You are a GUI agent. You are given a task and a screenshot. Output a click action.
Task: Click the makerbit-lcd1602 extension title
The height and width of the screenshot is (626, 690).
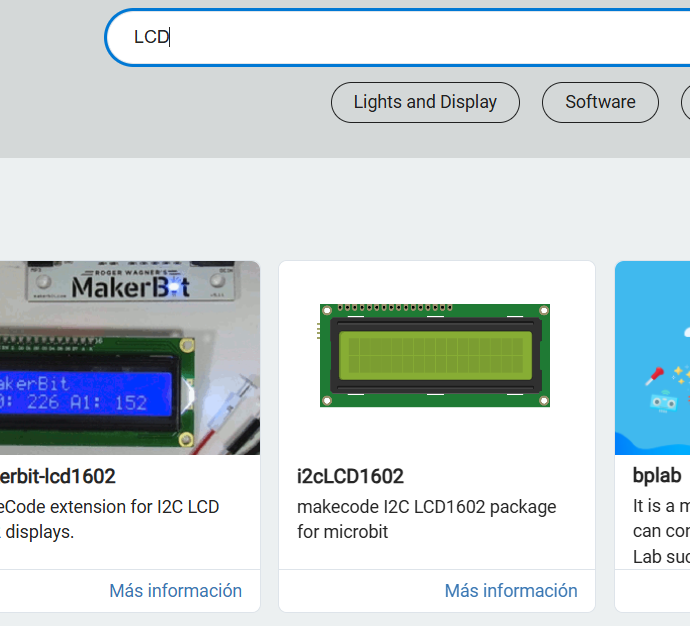pyautogui.click(x=58, y=476)
